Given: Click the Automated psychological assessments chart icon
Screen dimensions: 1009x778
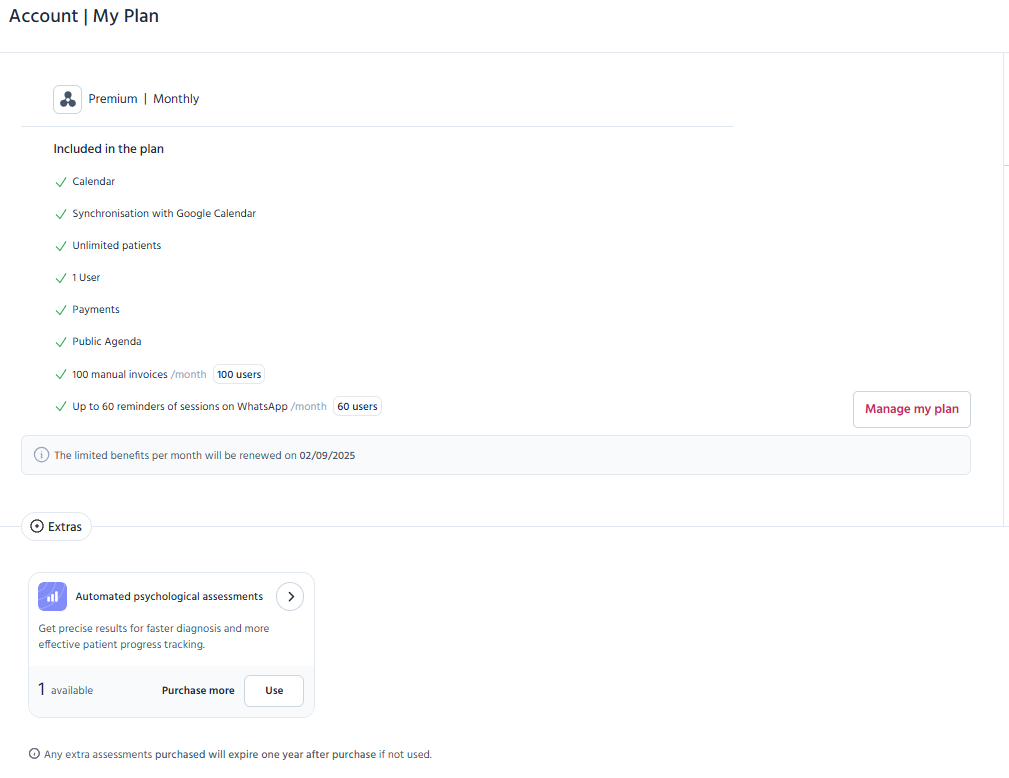Looking at the screenshot, I should 52,597.
